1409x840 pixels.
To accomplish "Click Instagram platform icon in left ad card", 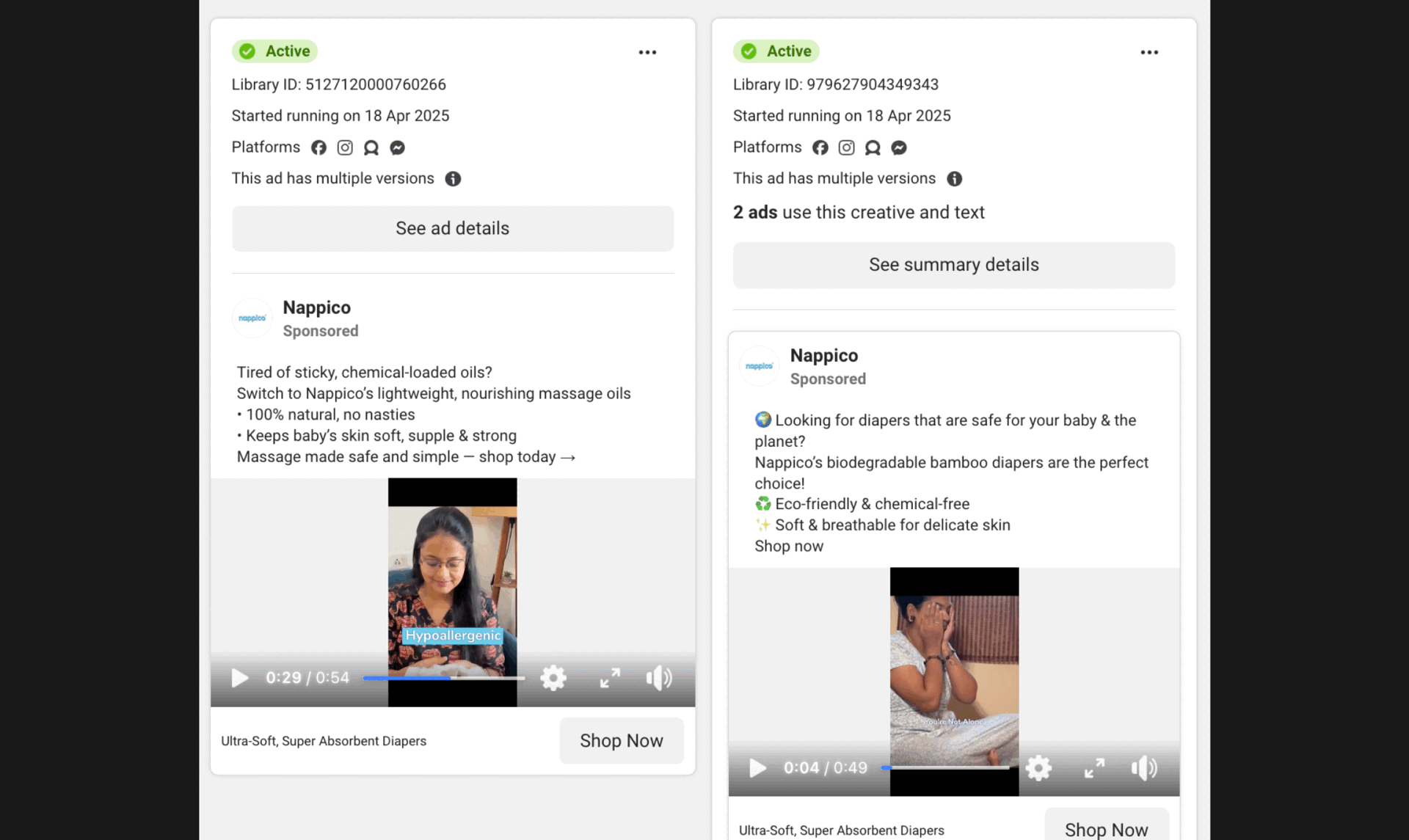I will pos(345,147).
